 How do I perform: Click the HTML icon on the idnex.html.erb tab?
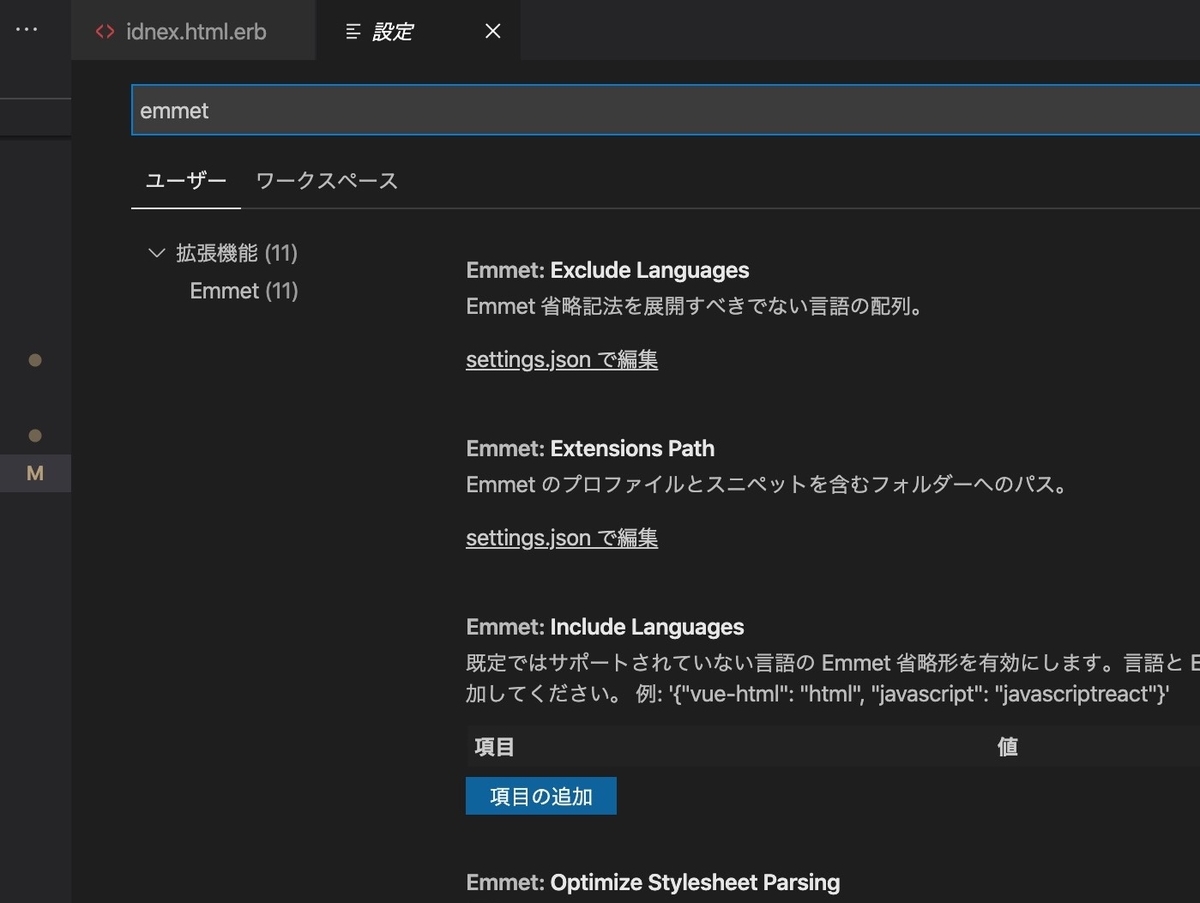point(105,31)
